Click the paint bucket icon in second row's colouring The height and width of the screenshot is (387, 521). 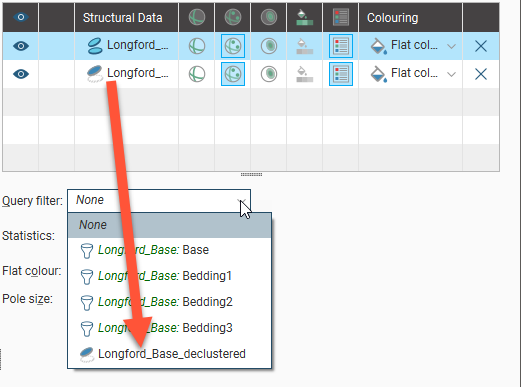(379, 74)
